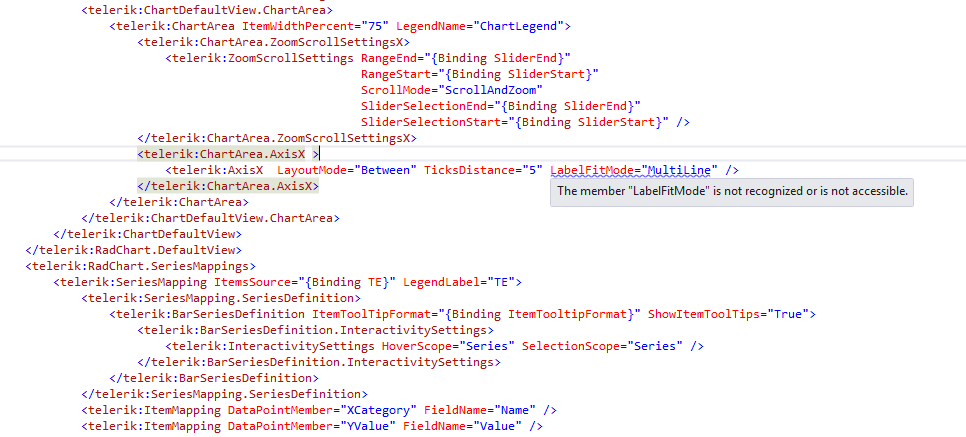This screenshot has height=437, width=966.
Task: Click the closing telerik:ChartArea tag
Action: (179, 202)
